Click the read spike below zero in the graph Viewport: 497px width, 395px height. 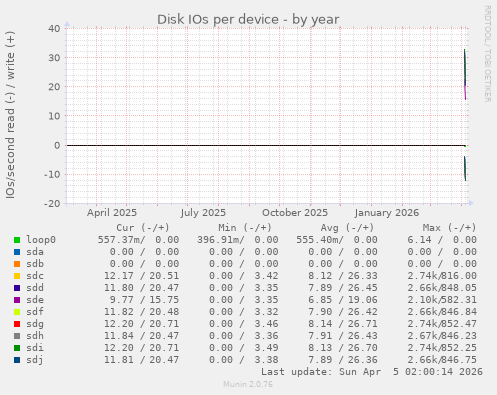tap(465, 169)
